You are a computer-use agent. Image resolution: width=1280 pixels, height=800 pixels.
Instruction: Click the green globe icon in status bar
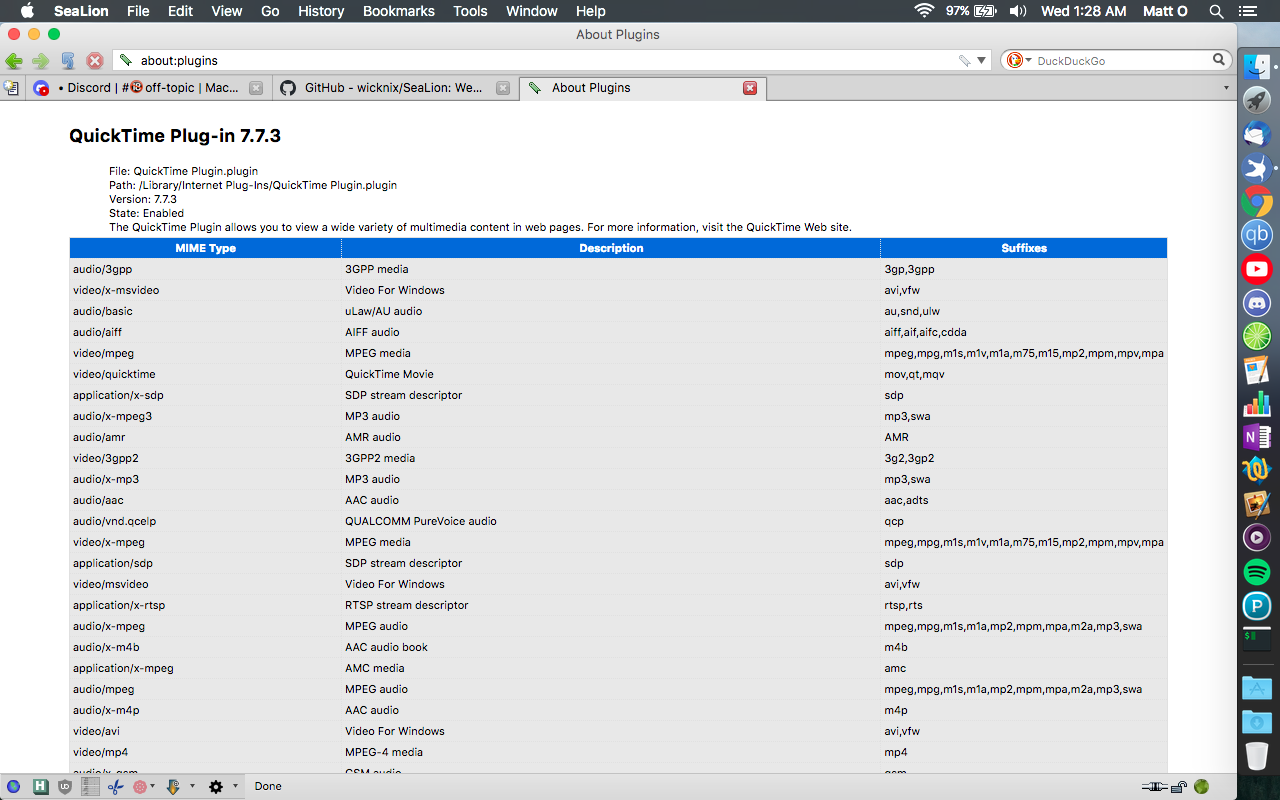[1202, 787]
